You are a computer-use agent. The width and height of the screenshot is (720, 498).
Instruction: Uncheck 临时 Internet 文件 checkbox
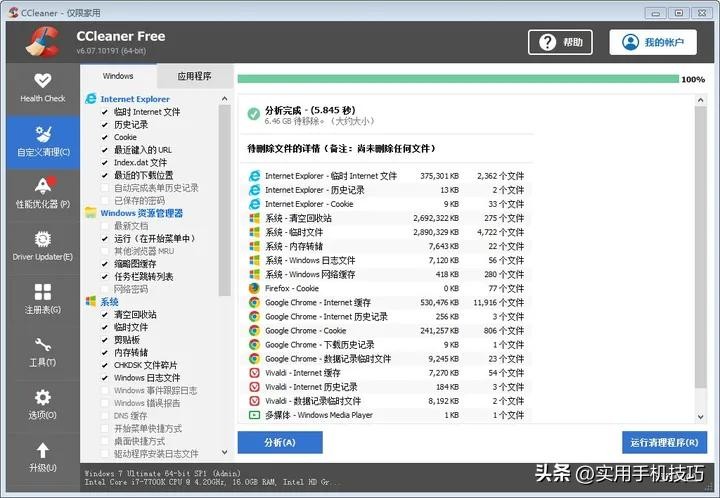(x=105, y=112)
